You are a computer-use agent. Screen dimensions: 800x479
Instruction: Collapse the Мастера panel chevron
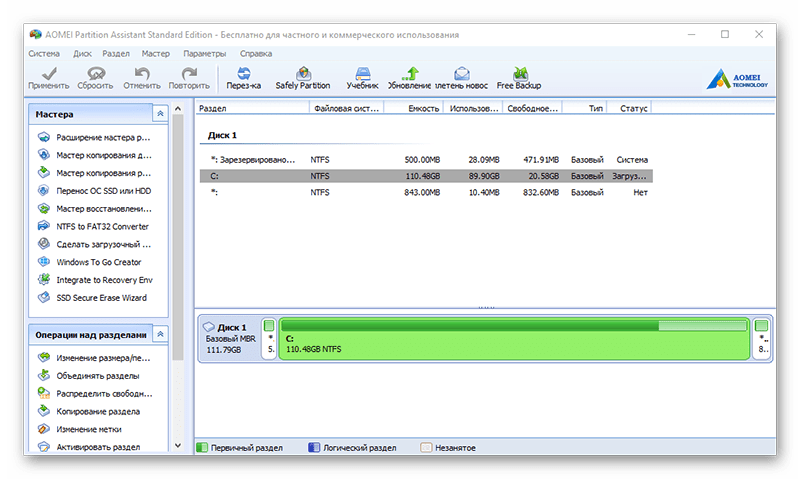[x=160, y=114]
